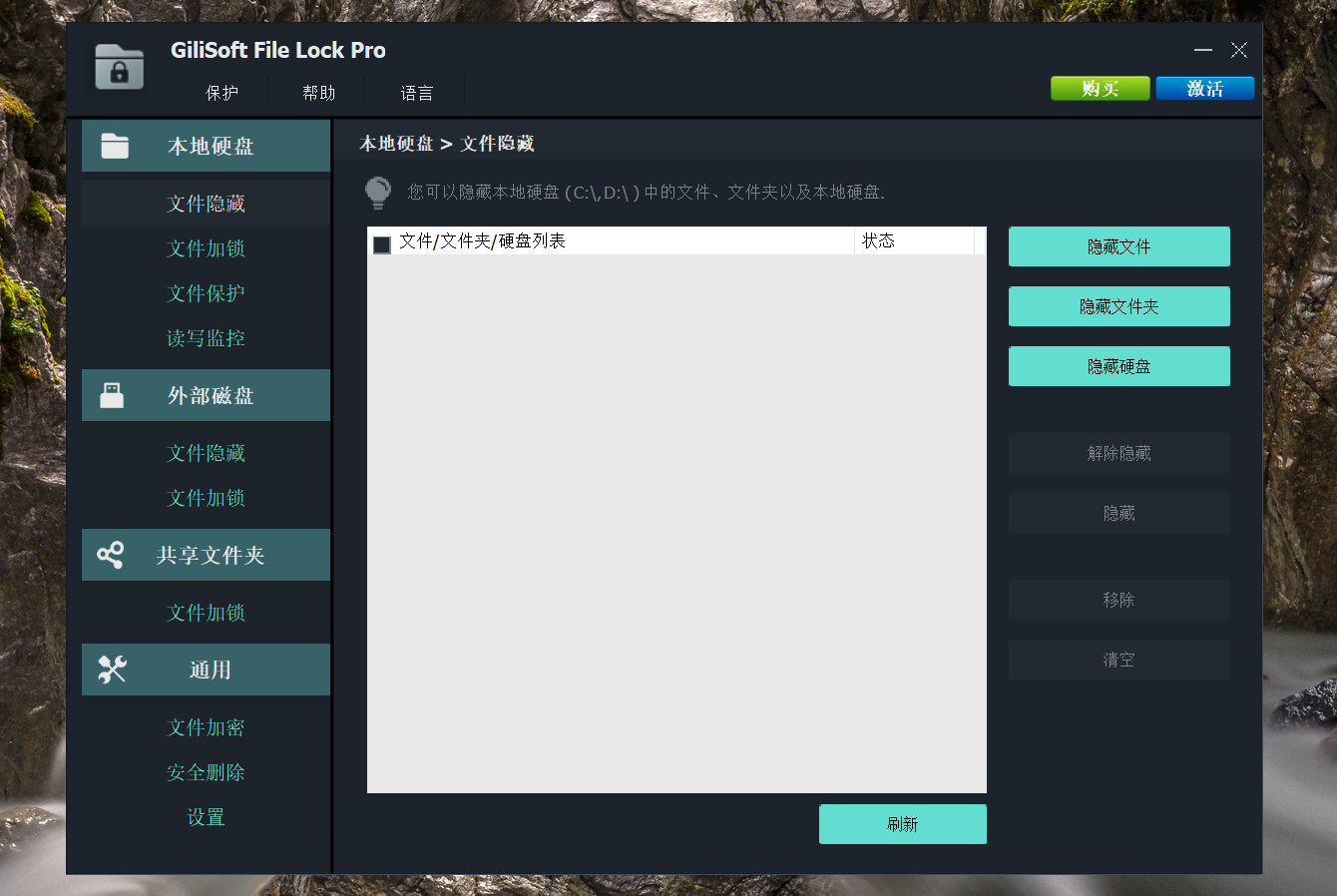Open the 保护 menu
The width and height of the screenshot is (1337, 896).
pyautogui.click(x=222, y=93)
